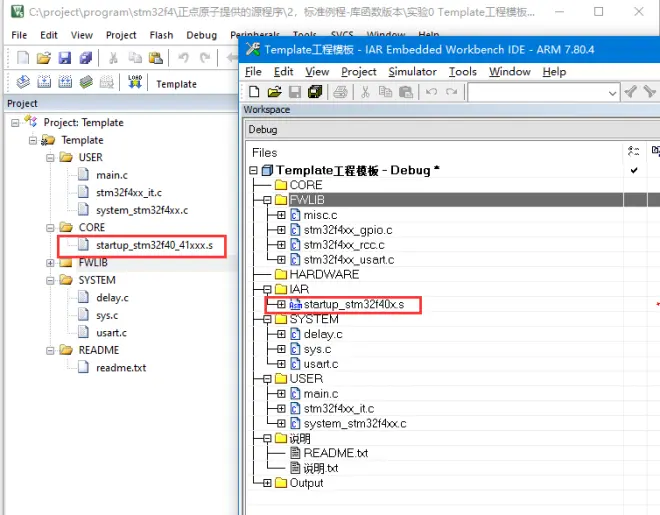Viewport: 660px width, 515px height.
Task: Select startup_stm32f40_41xxx.s in the CORE group
Action: pyautogui.click(x=154, y=245)
